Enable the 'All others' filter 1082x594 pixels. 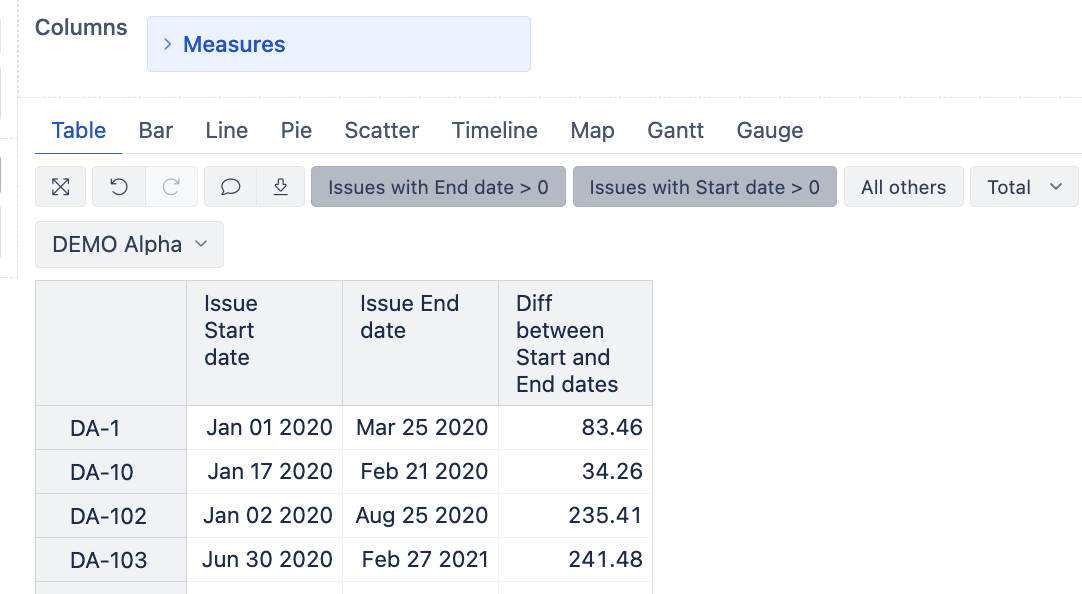(903, 187)
